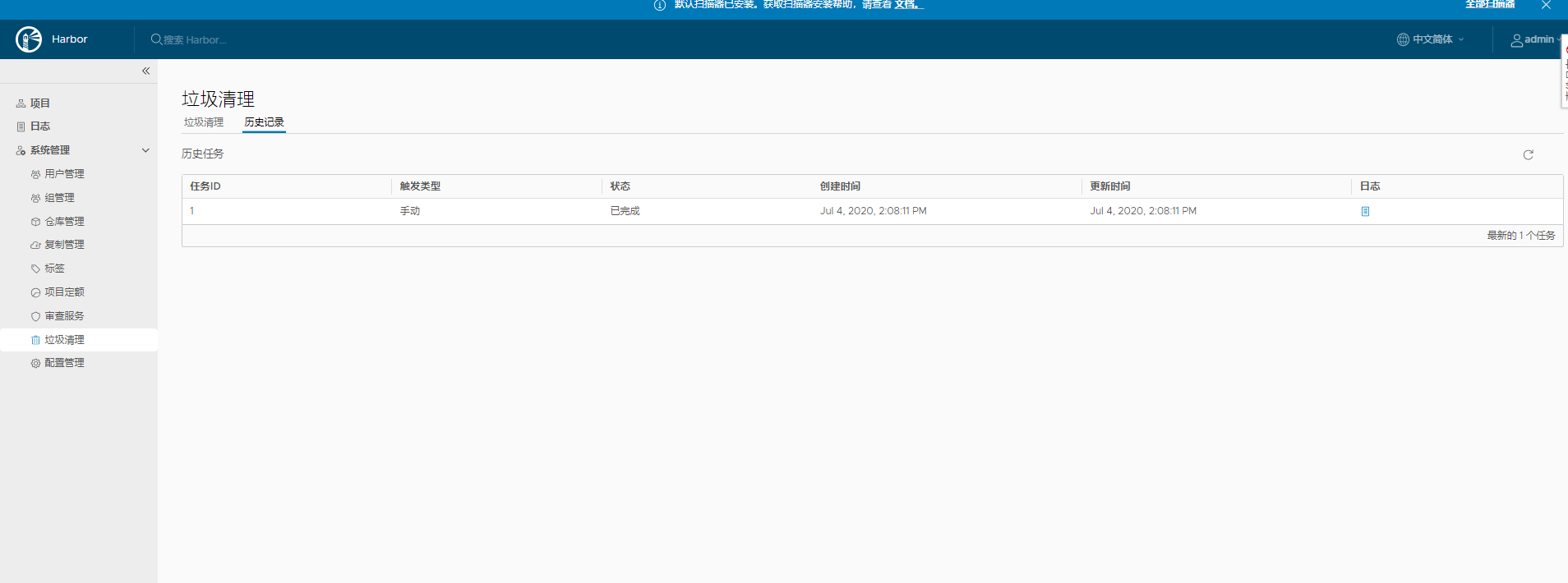This screenshot has width=1568, height=583.
Task: Click the admin user avatar icon
Action: (x=1516, y=40)
